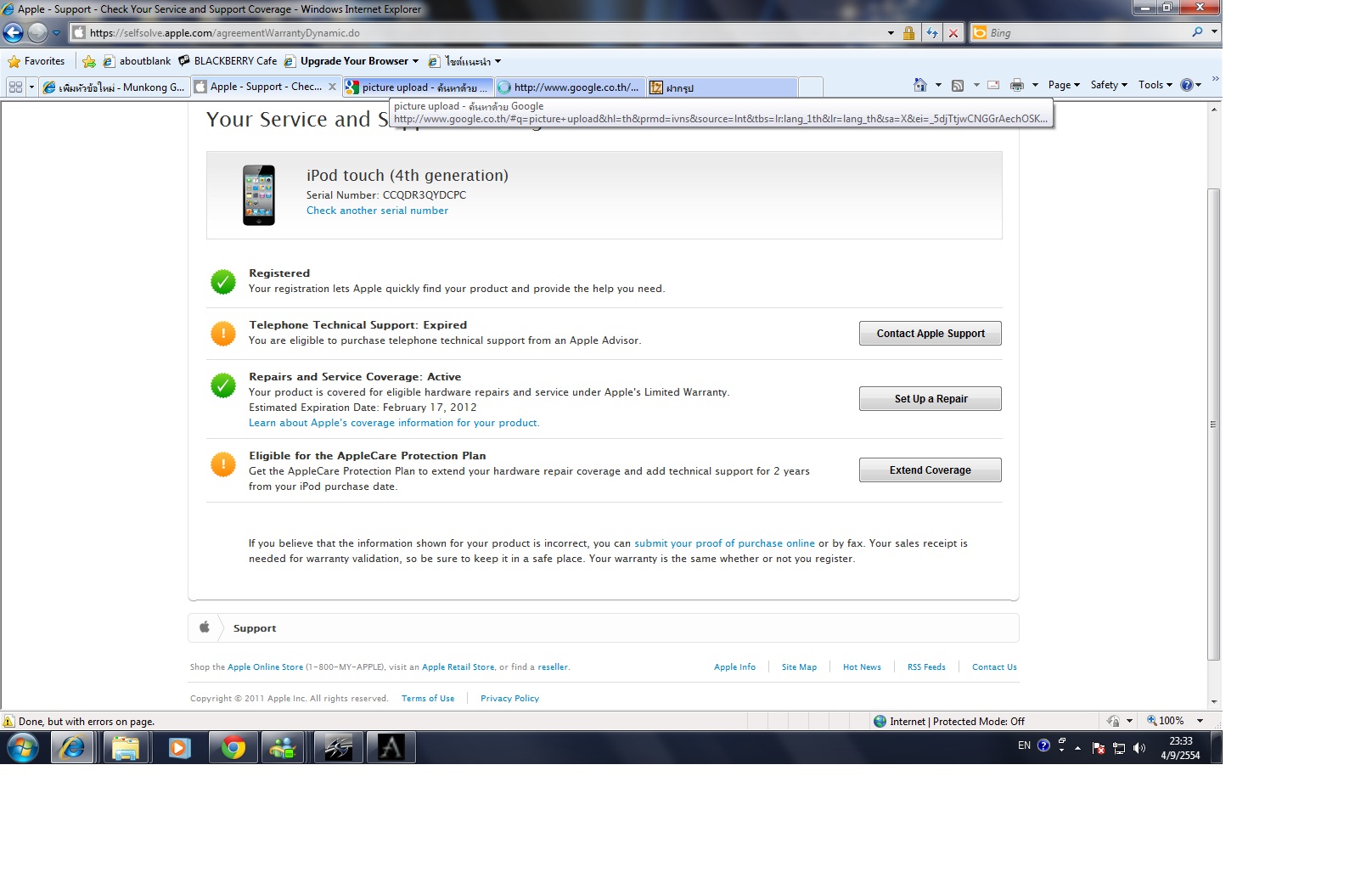Open the recent pages dropdown arrow
The height and width of the screenshot is (883, 1372).
(57, 33)
